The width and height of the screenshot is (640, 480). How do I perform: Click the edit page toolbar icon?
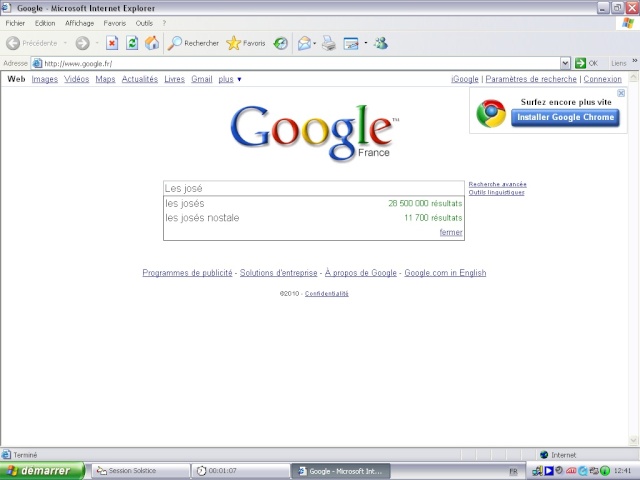(351, 43)
